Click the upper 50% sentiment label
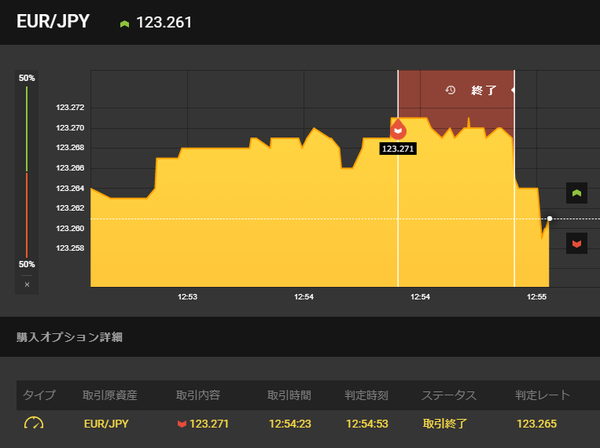Screen dimensions: 600x448 tap(27, 78)
